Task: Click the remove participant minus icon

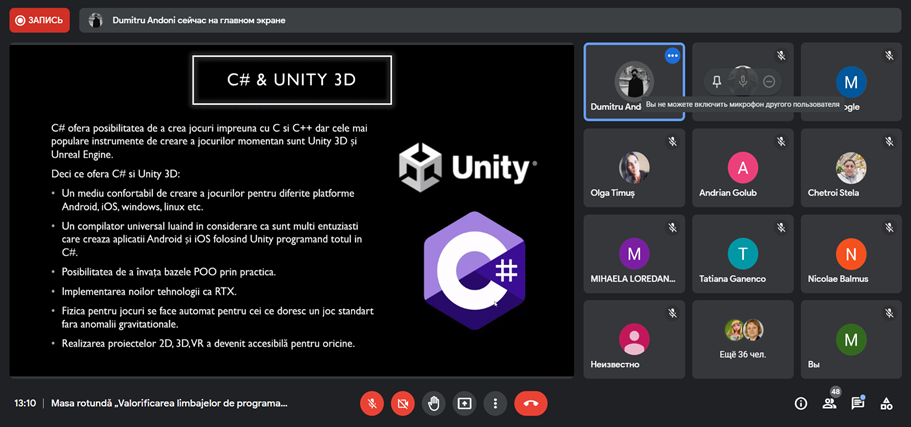Action: pos(768,81)
